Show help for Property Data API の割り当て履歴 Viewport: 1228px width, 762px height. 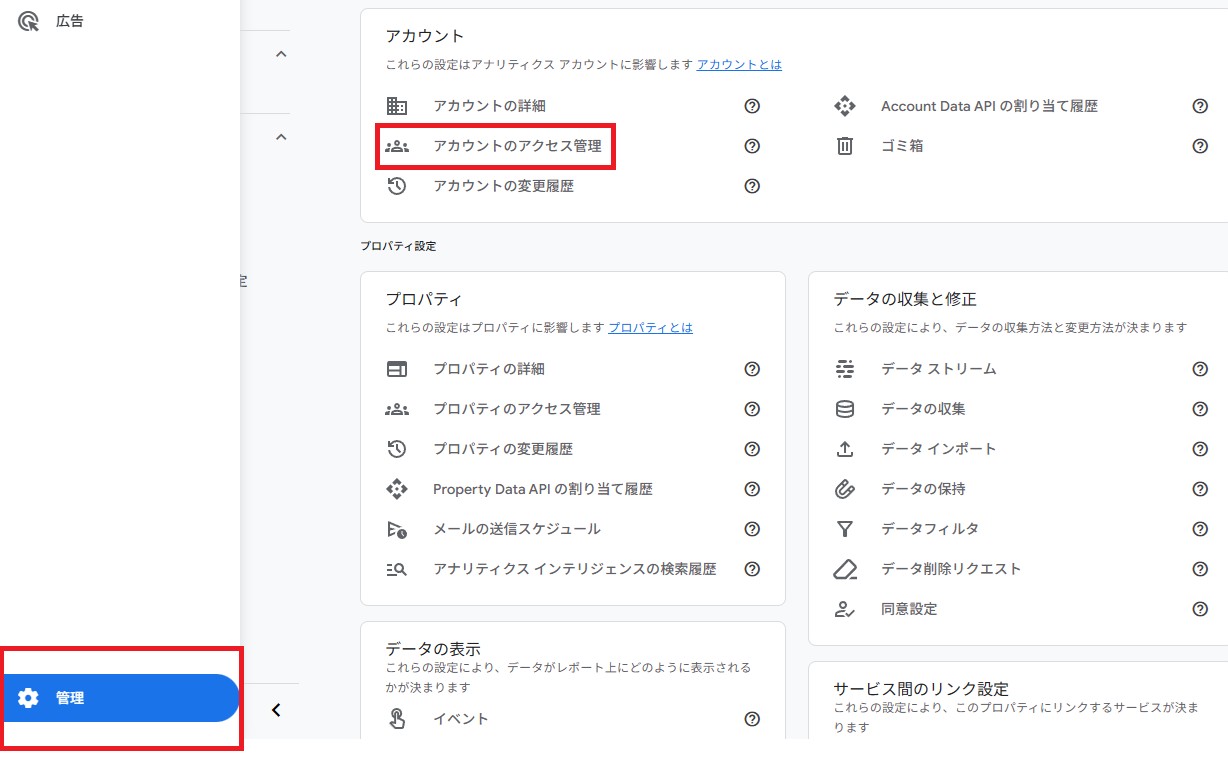coord(752,489)
